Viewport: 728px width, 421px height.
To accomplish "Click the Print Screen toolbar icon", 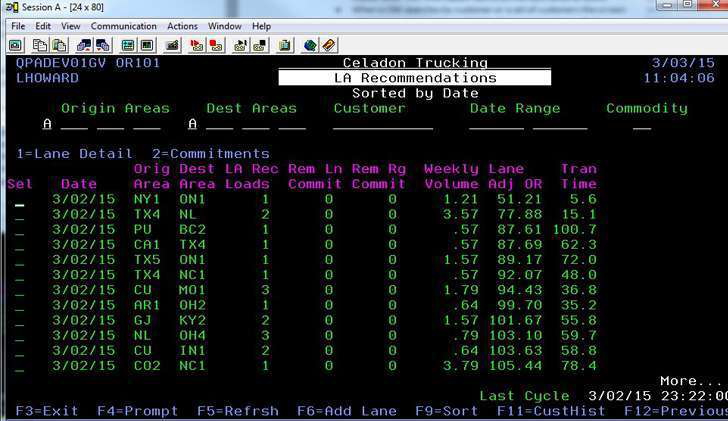I will click(15, 45).
